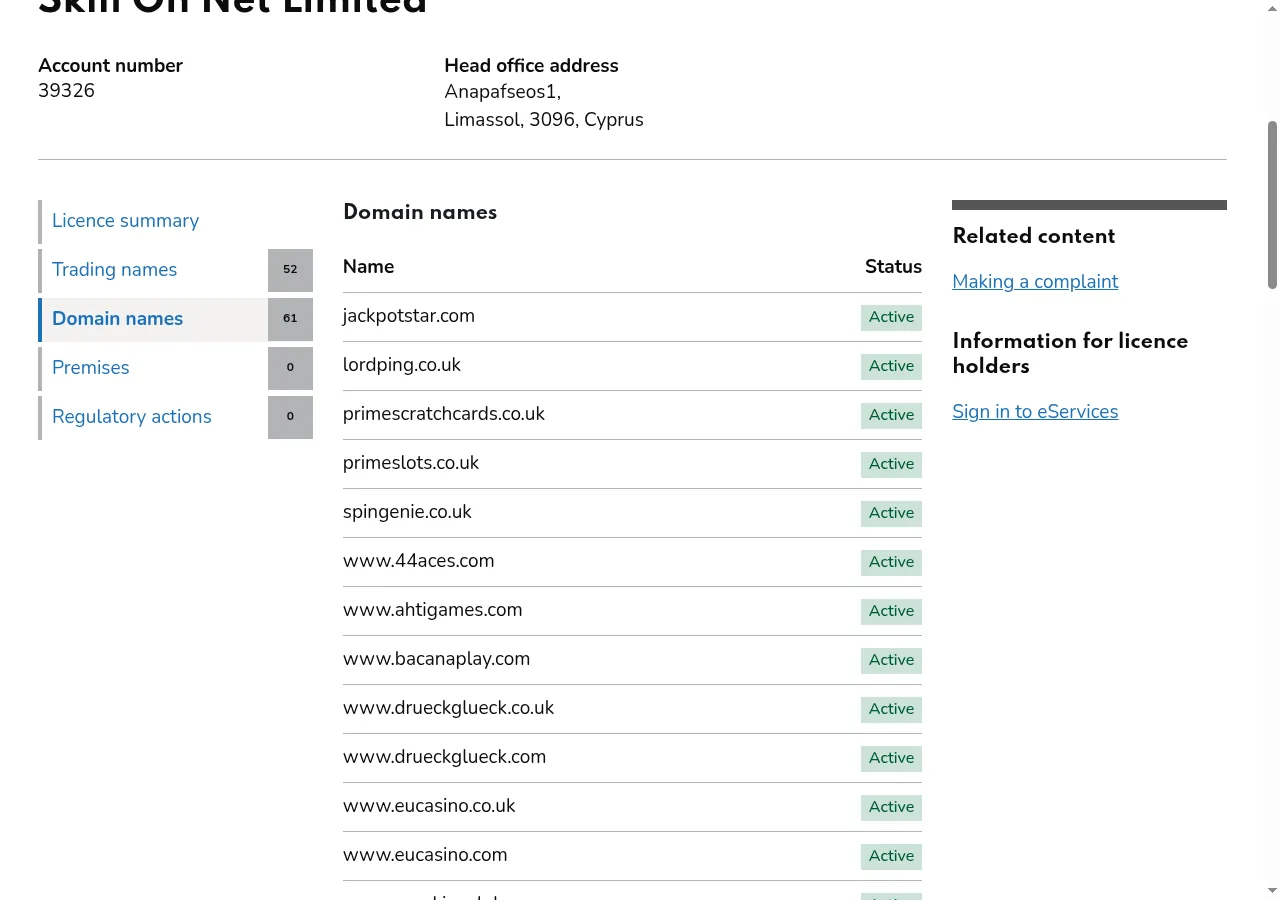Switch to the Trading names tab
The height and width of the screenshot is (900, 1280).
pyautogui.click(x=114, y=270)
